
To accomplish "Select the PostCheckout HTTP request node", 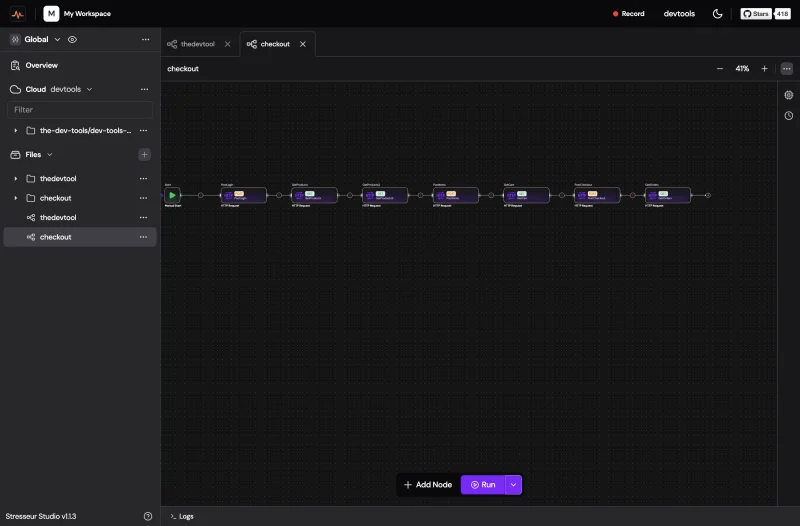I will click(597, 195).
